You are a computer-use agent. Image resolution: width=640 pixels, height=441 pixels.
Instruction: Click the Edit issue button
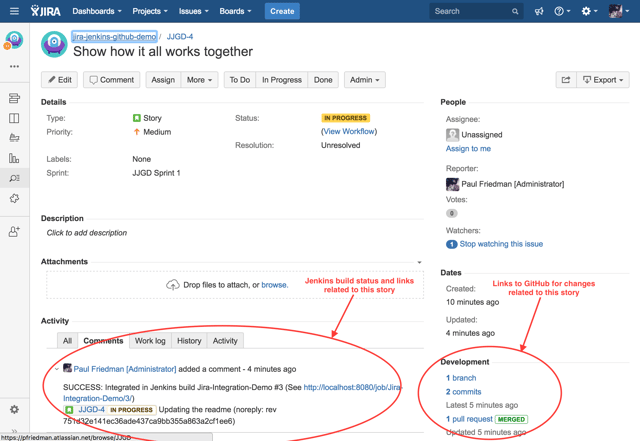tap(60, 80)
